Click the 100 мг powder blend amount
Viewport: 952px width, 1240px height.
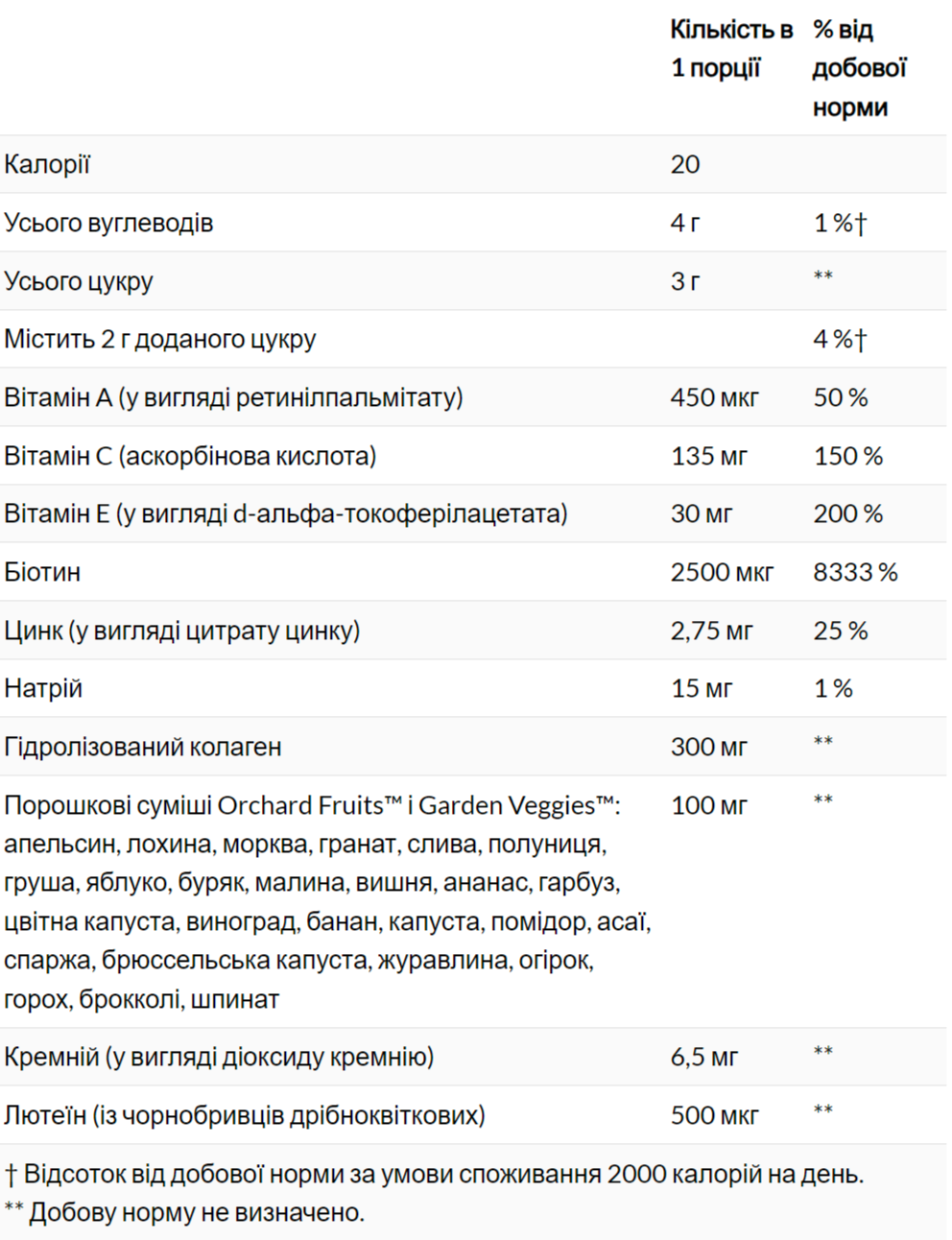pyautogui.click(x=708, y=805)
